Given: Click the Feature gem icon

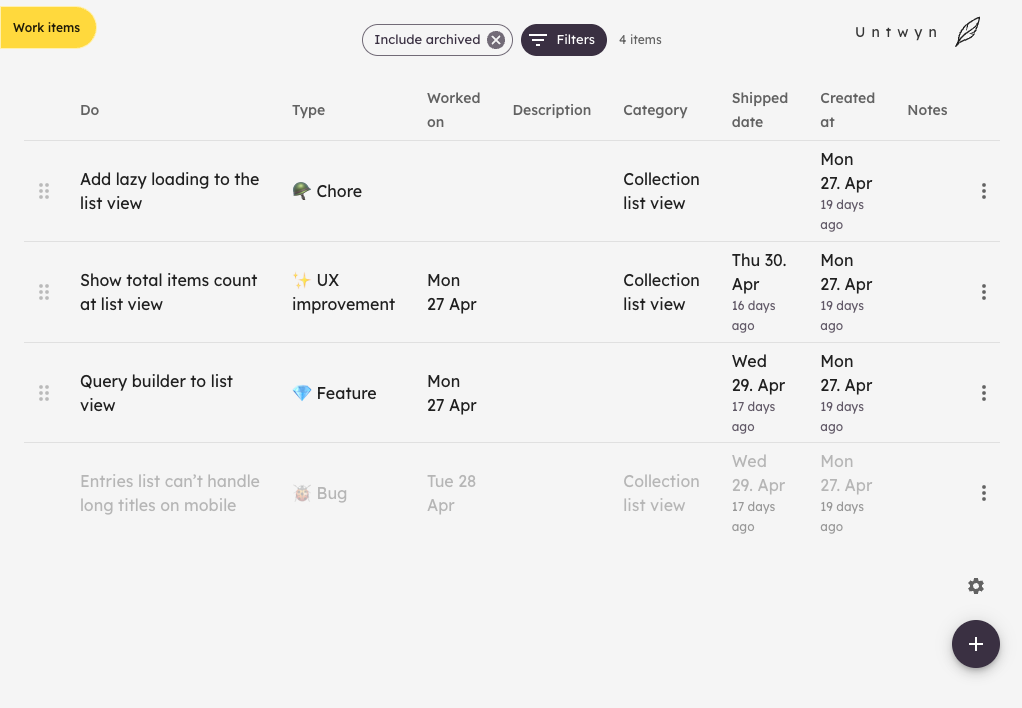Looking at the screenshot, I should pos(301,392).
